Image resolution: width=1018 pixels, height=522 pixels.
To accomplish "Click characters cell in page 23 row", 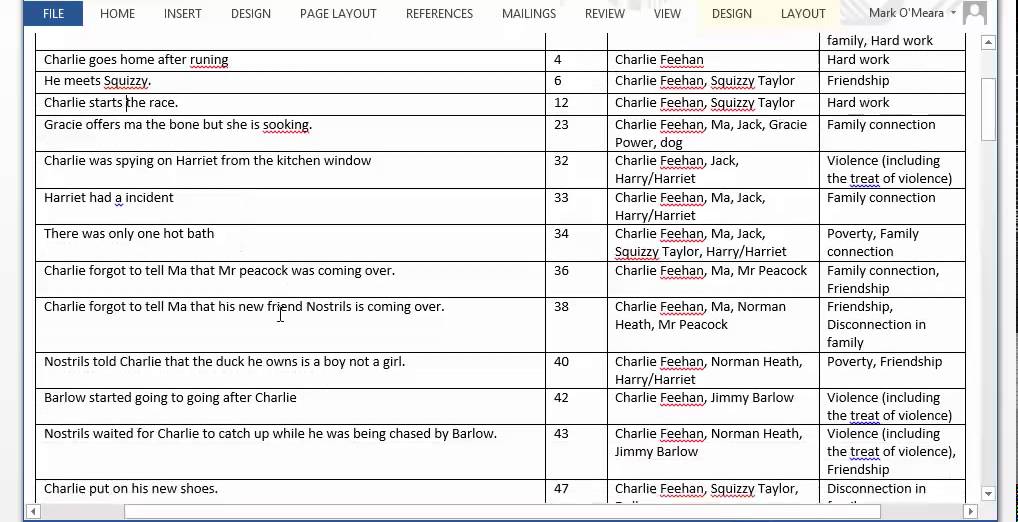I will tap(713, 133).
